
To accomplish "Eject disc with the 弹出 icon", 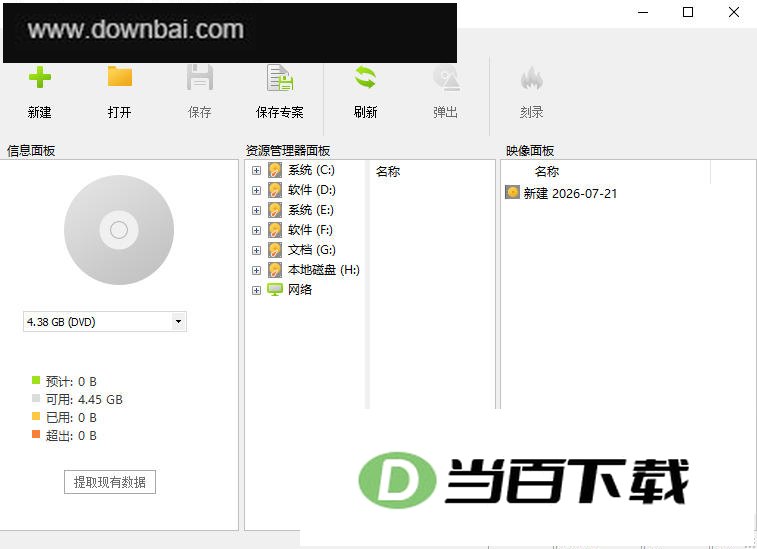I will [x=446, y=78].
